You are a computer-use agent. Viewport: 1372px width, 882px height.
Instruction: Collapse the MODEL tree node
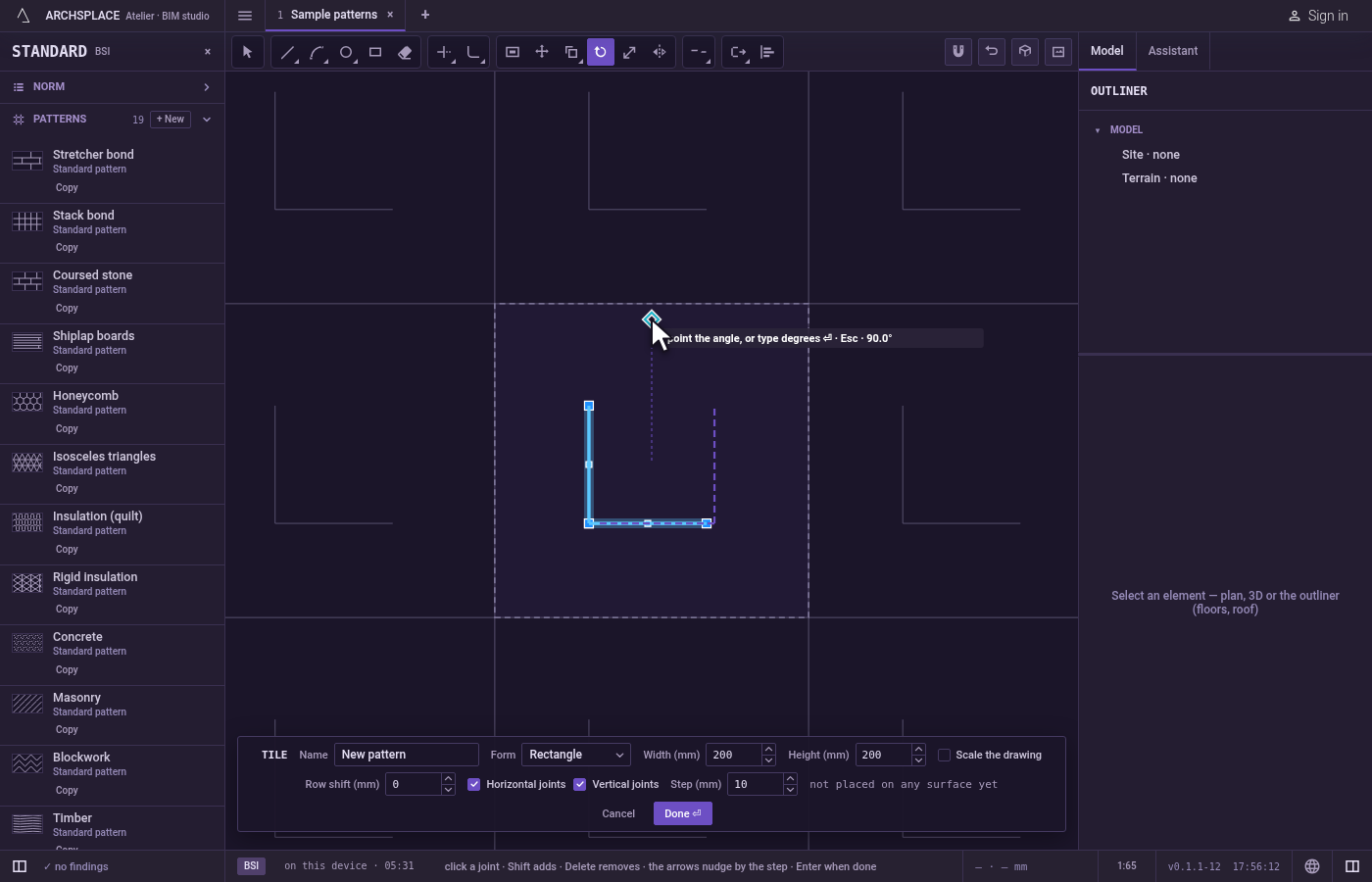(1098, 129)
